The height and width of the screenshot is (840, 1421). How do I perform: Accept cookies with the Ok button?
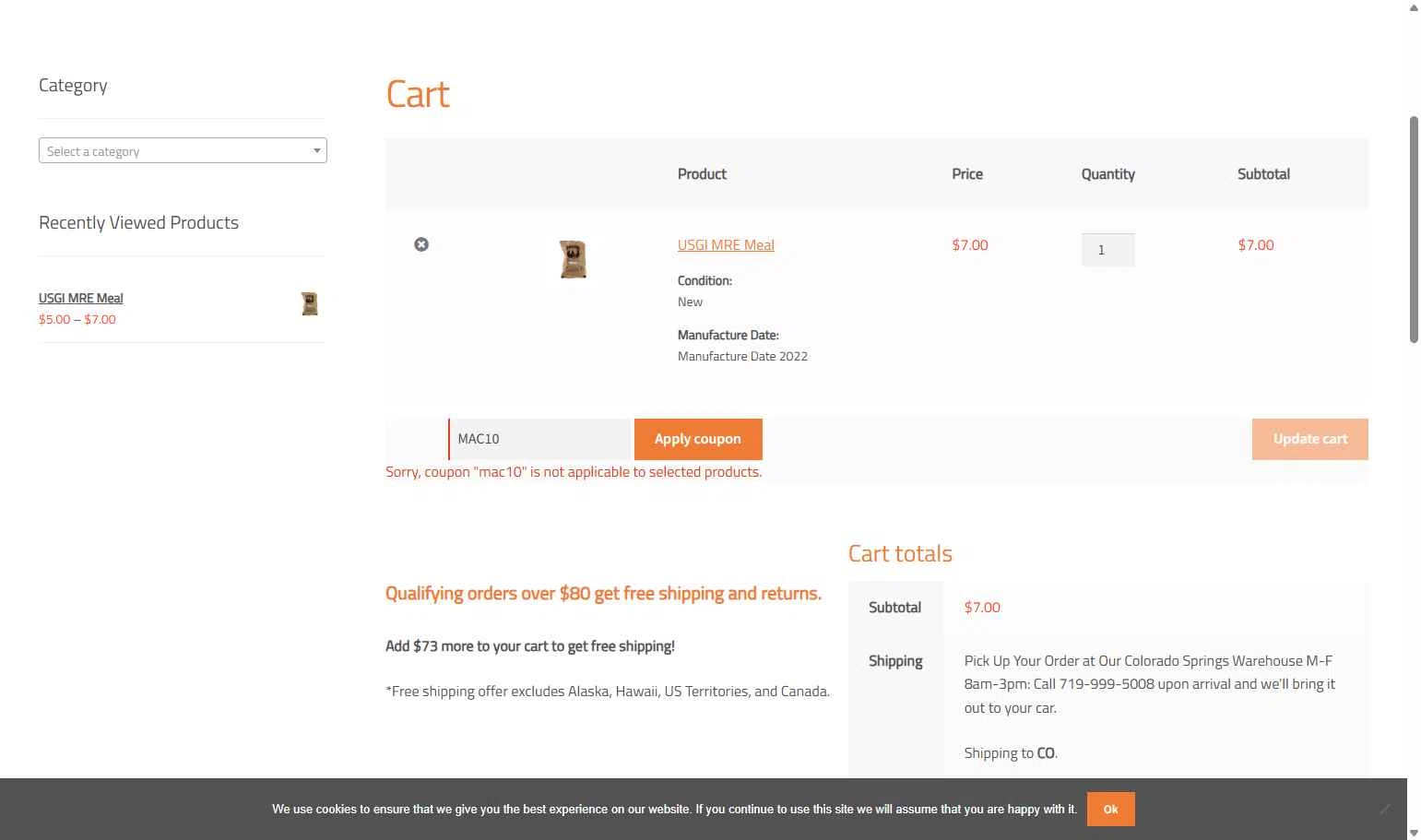pos(1110,809)
